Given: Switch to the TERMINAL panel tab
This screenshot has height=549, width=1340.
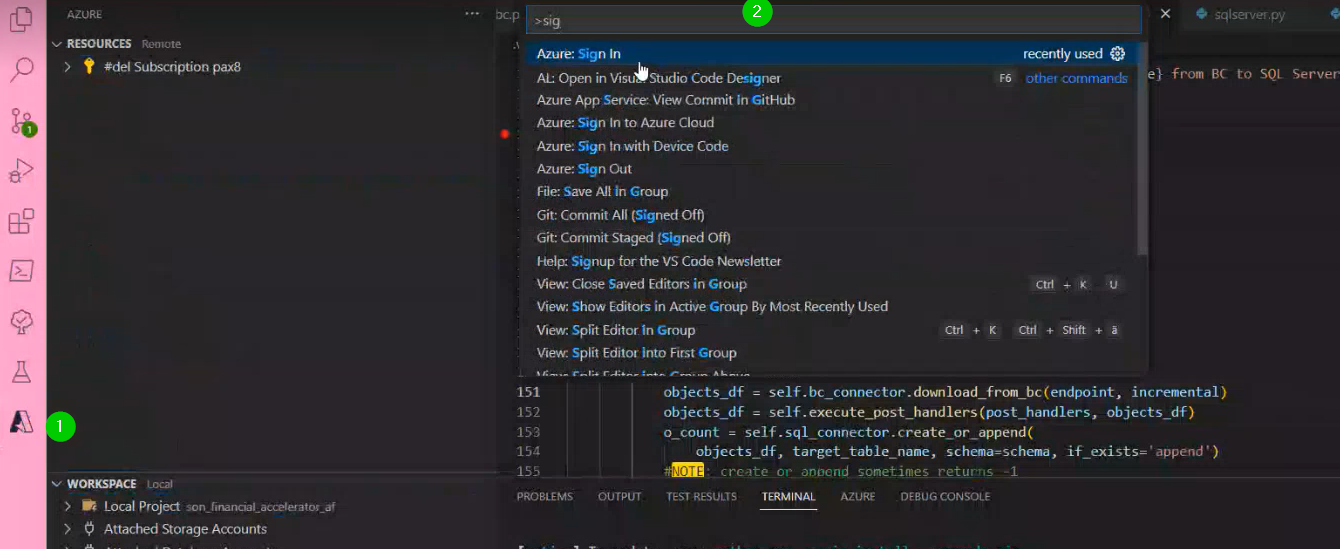Looking at the screenshot, I should (788, 497).
